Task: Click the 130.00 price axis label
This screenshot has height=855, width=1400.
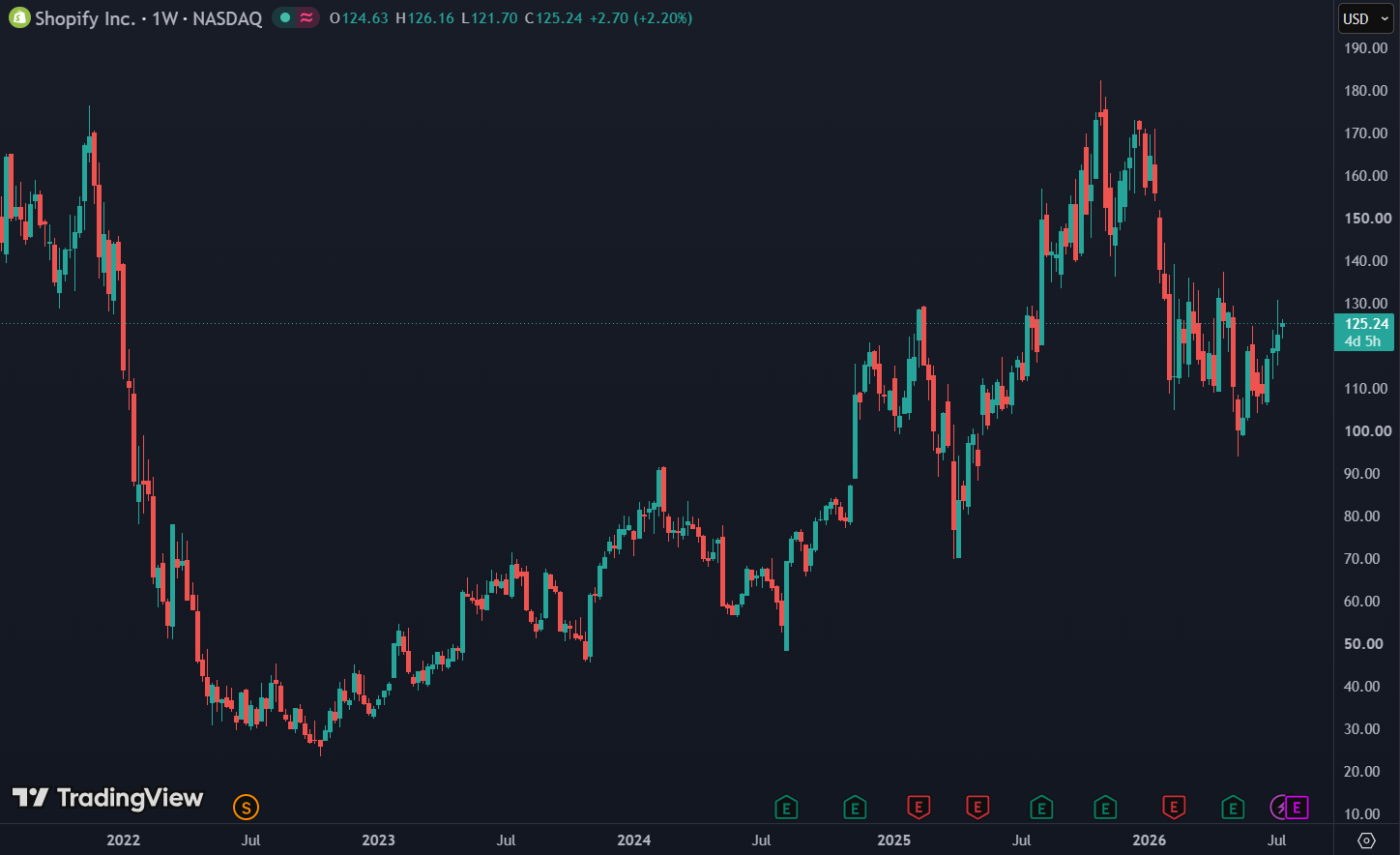Action: point(1366,303)
